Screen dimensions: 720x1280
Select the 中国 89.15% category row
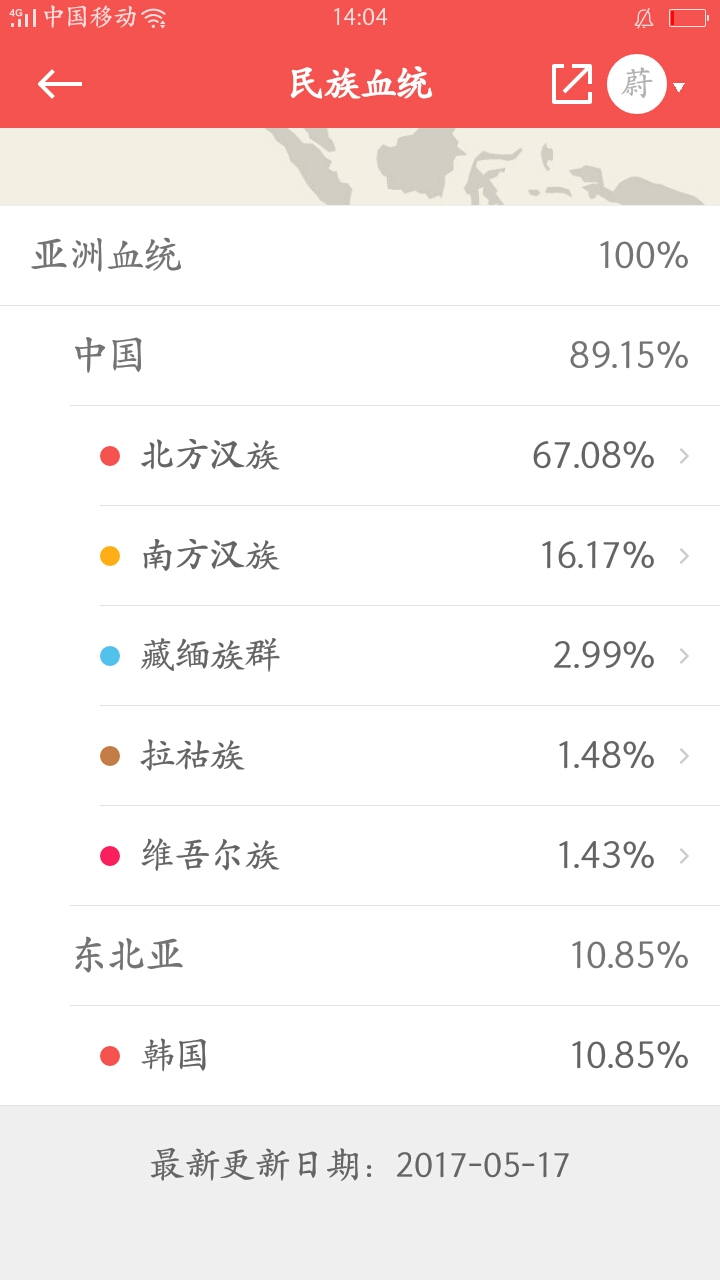(380, 356)
